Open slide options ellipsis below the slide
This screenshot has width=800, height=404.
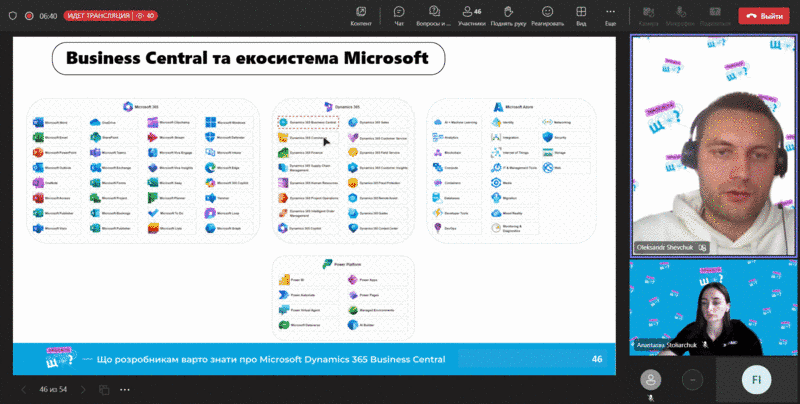(125, 390)
